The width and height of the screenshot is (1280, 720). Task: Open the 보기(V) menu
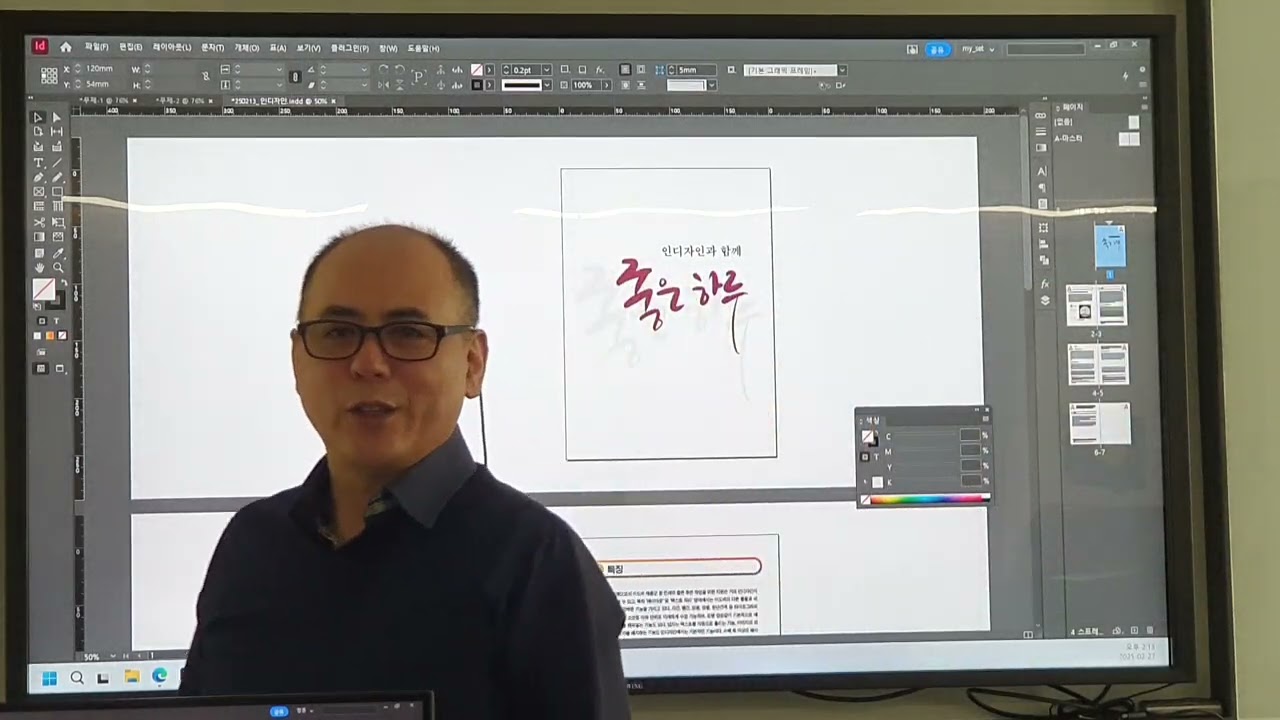click(308, 48)
